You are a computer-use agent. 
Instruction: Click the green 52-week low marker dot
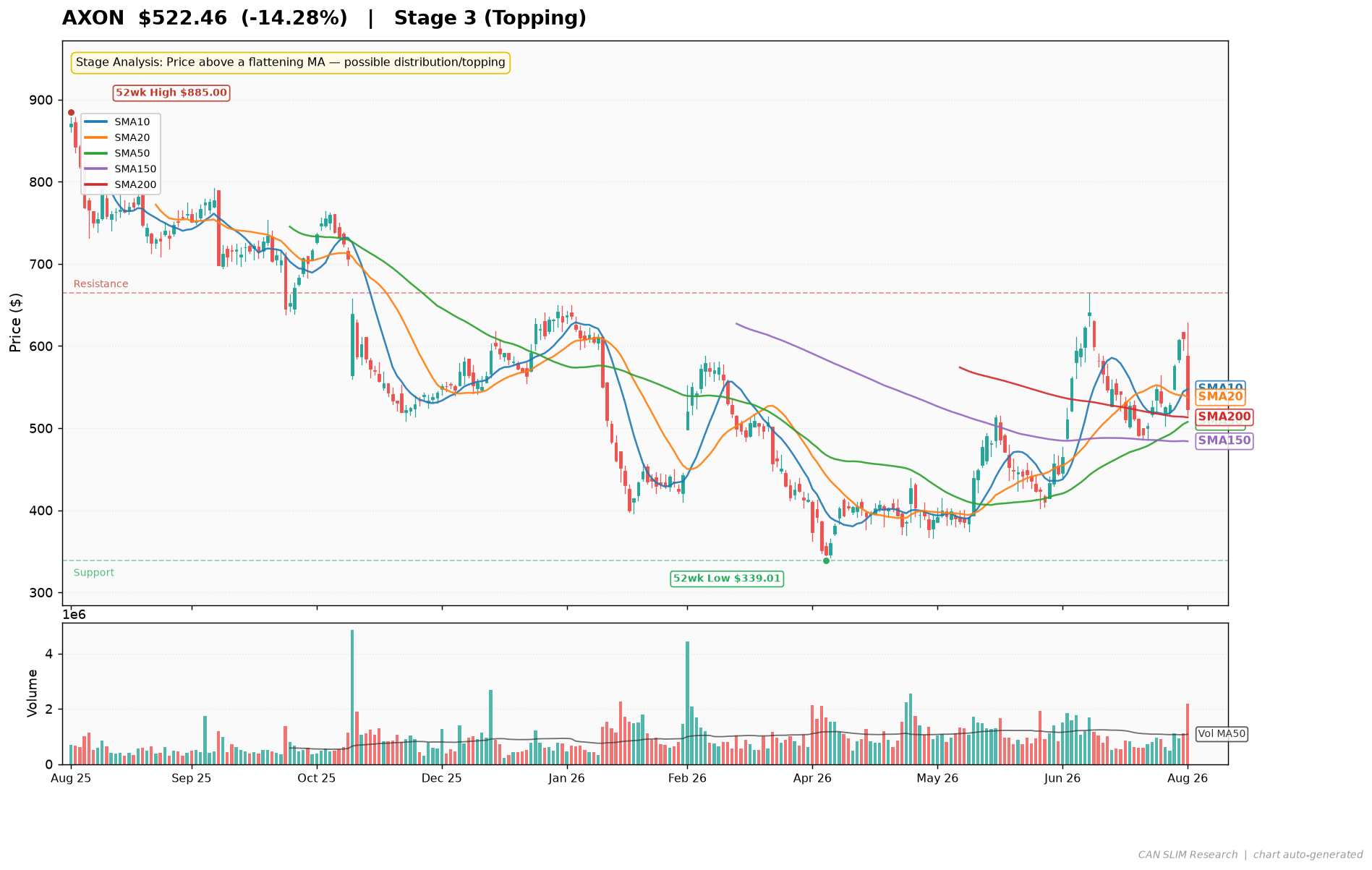[x=826, y=560]
